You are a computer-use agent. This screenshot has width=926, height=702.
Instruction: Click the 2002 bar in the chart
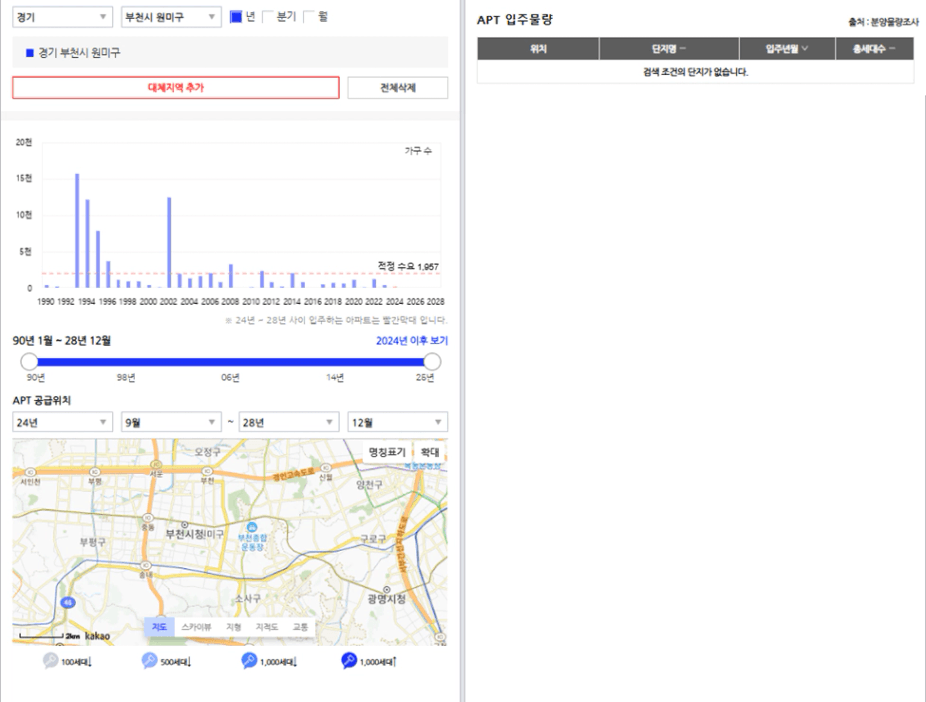[169, 243]
